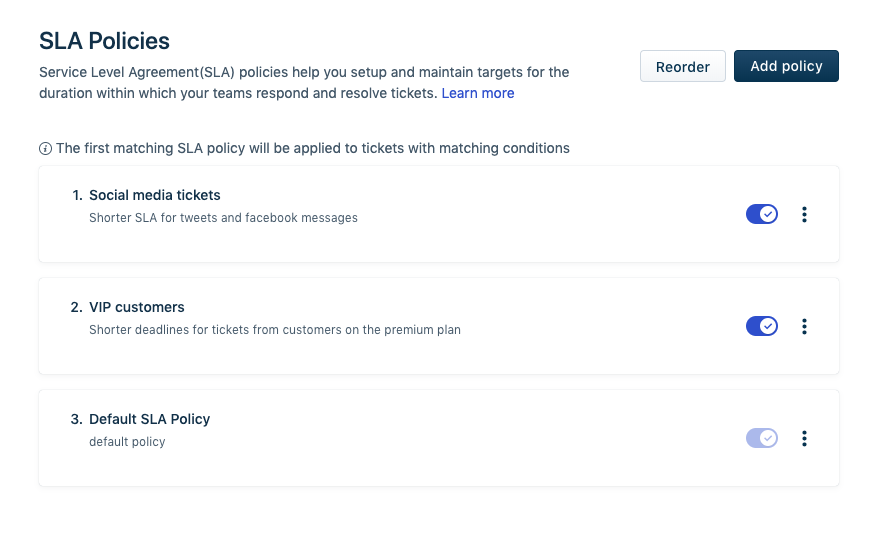Follow the Learn more link
The width and height of the screenshot is (877, 551).
478,93
